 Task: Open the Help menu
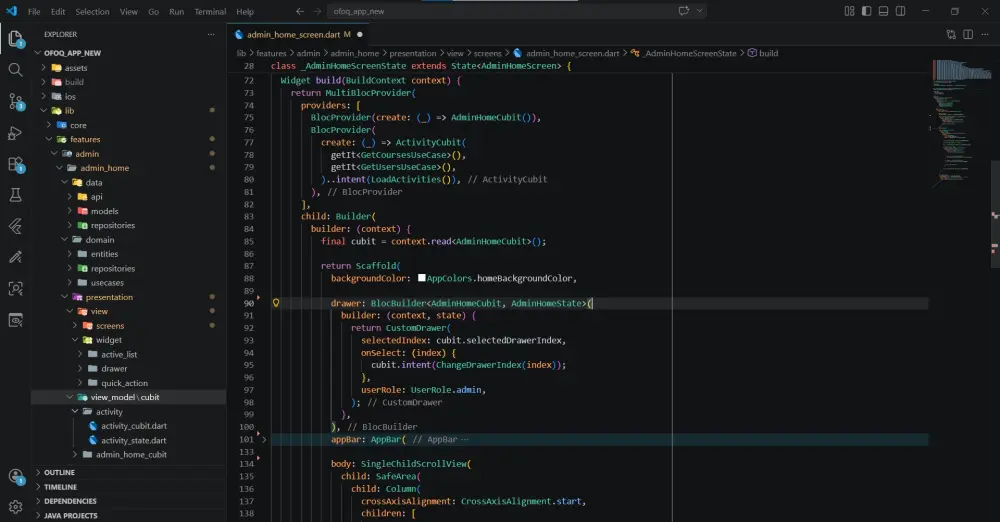(245, 11)
